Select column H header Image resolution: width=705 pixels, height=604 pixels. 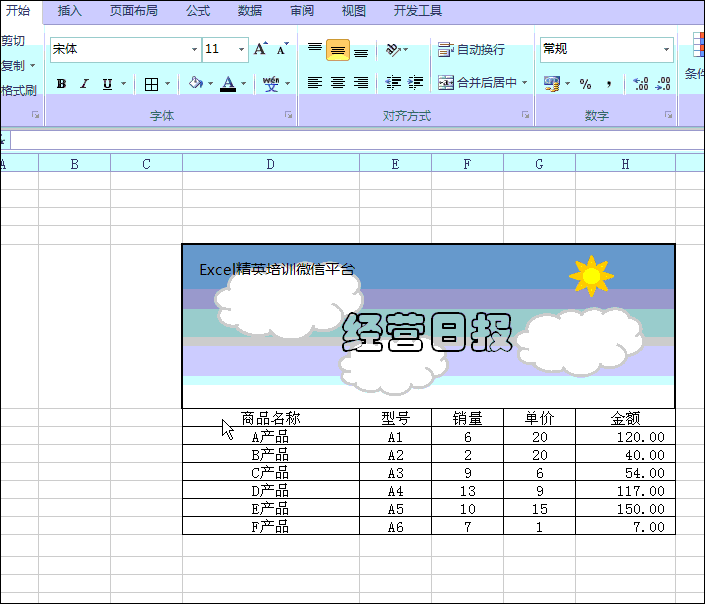tap(625, 164)
